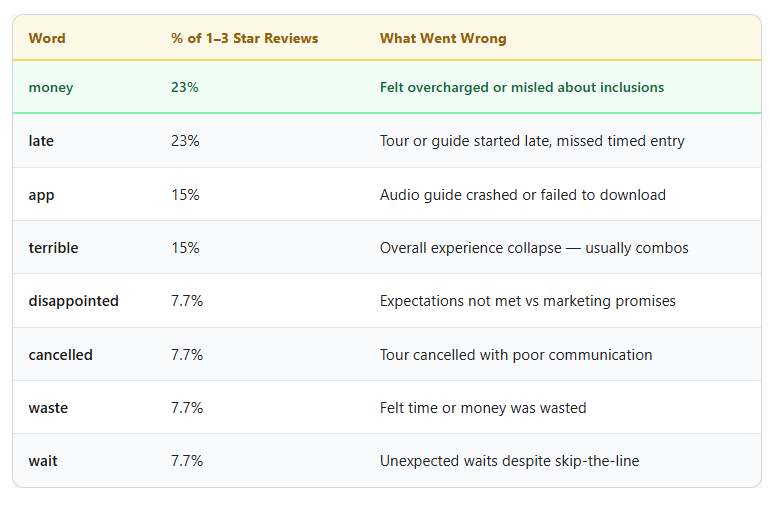This screenshot has width=770, height=510.
Task: Click the "What Went Wrong" column header
Action: pos(443,39)
